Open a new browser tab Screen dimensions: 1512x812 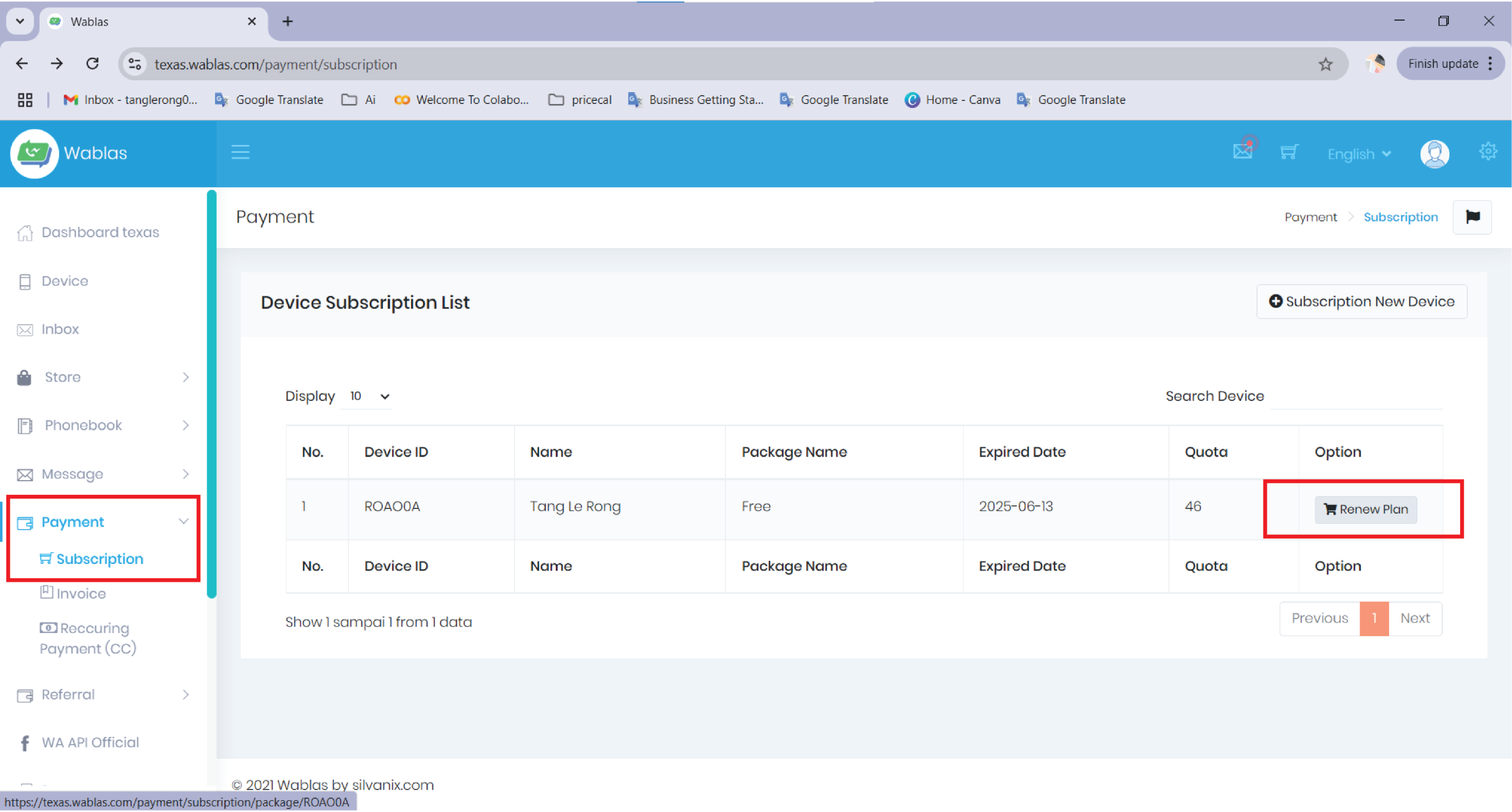[x=288, y=21]
